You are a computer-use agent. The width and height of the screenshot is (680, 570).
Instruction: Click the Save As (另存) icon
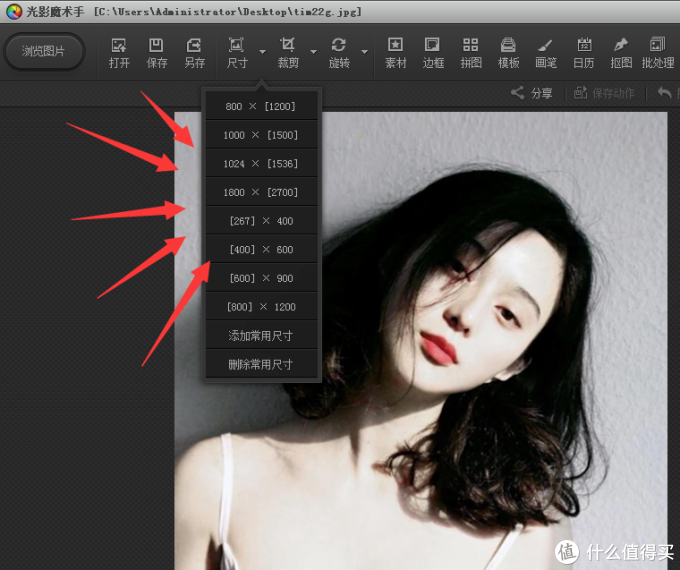click(x=194, y=52)
